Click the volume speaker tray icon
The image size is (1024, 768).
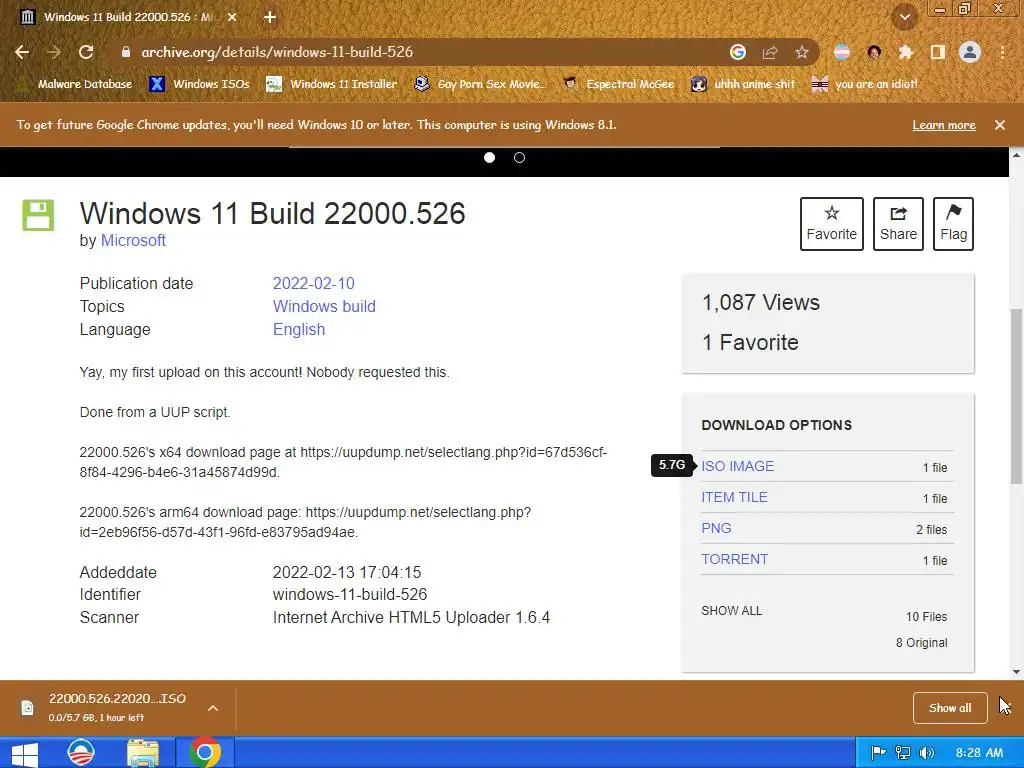(926, 753)
